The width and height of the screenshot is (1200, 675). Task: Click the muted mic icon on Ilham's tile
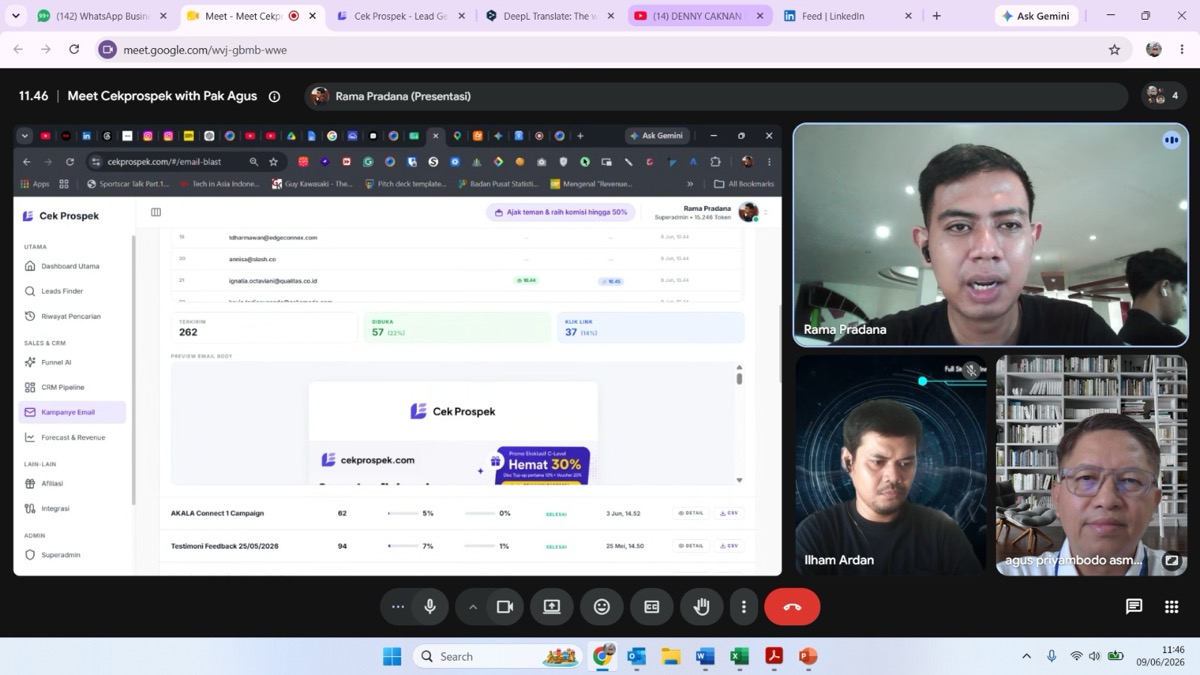[x=970, y=370]
